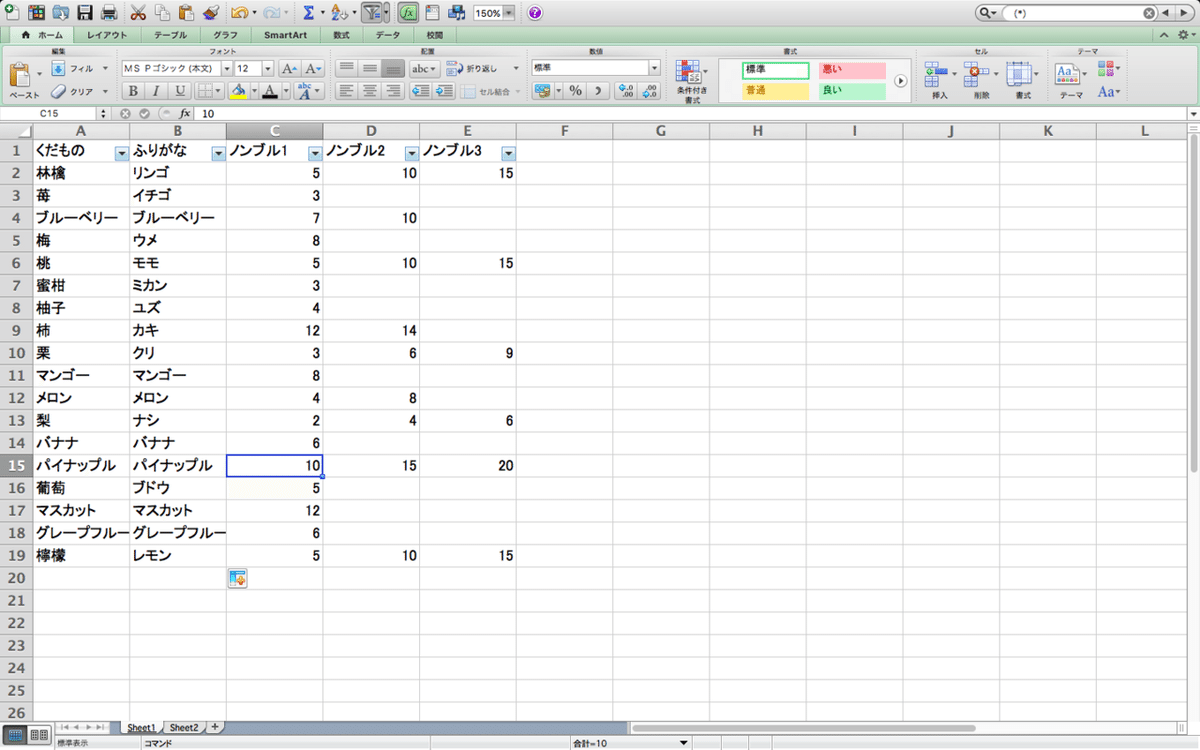Open the font name combo box arrow
The width and height of the screenshot is (1200, 750).
226,68
